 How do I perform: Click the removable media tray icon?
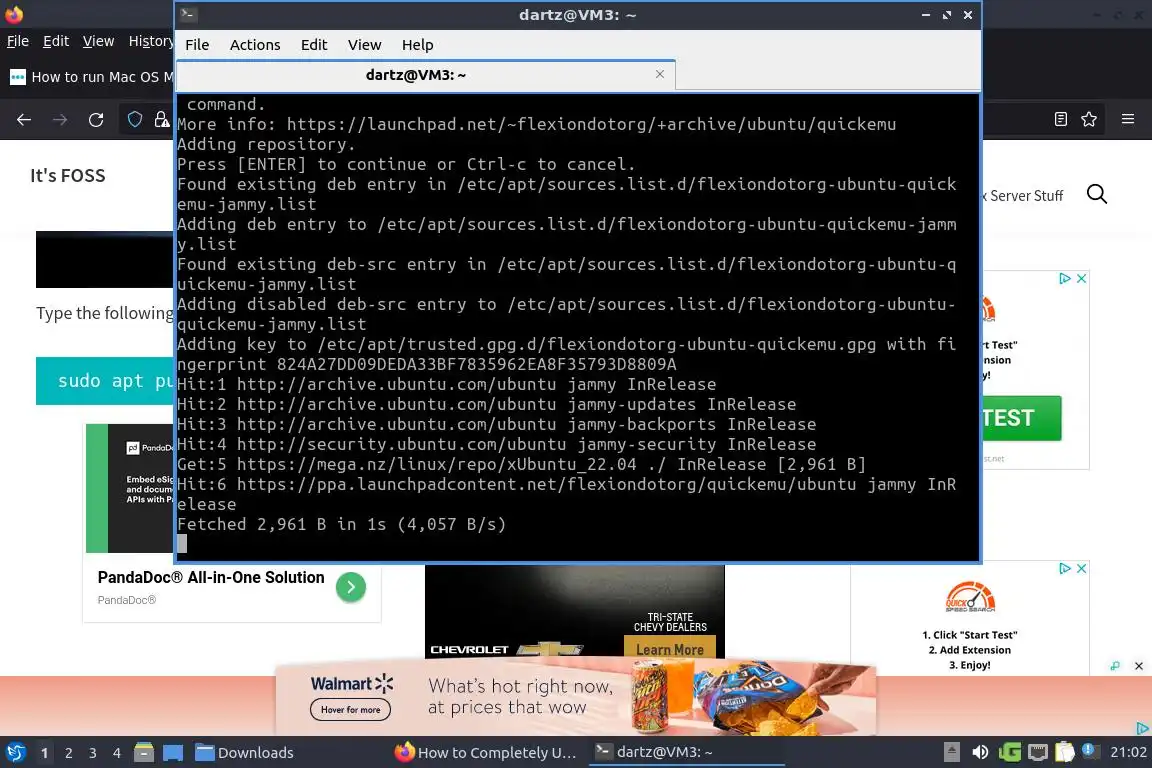pyautogui.click(x=951, y=752)
